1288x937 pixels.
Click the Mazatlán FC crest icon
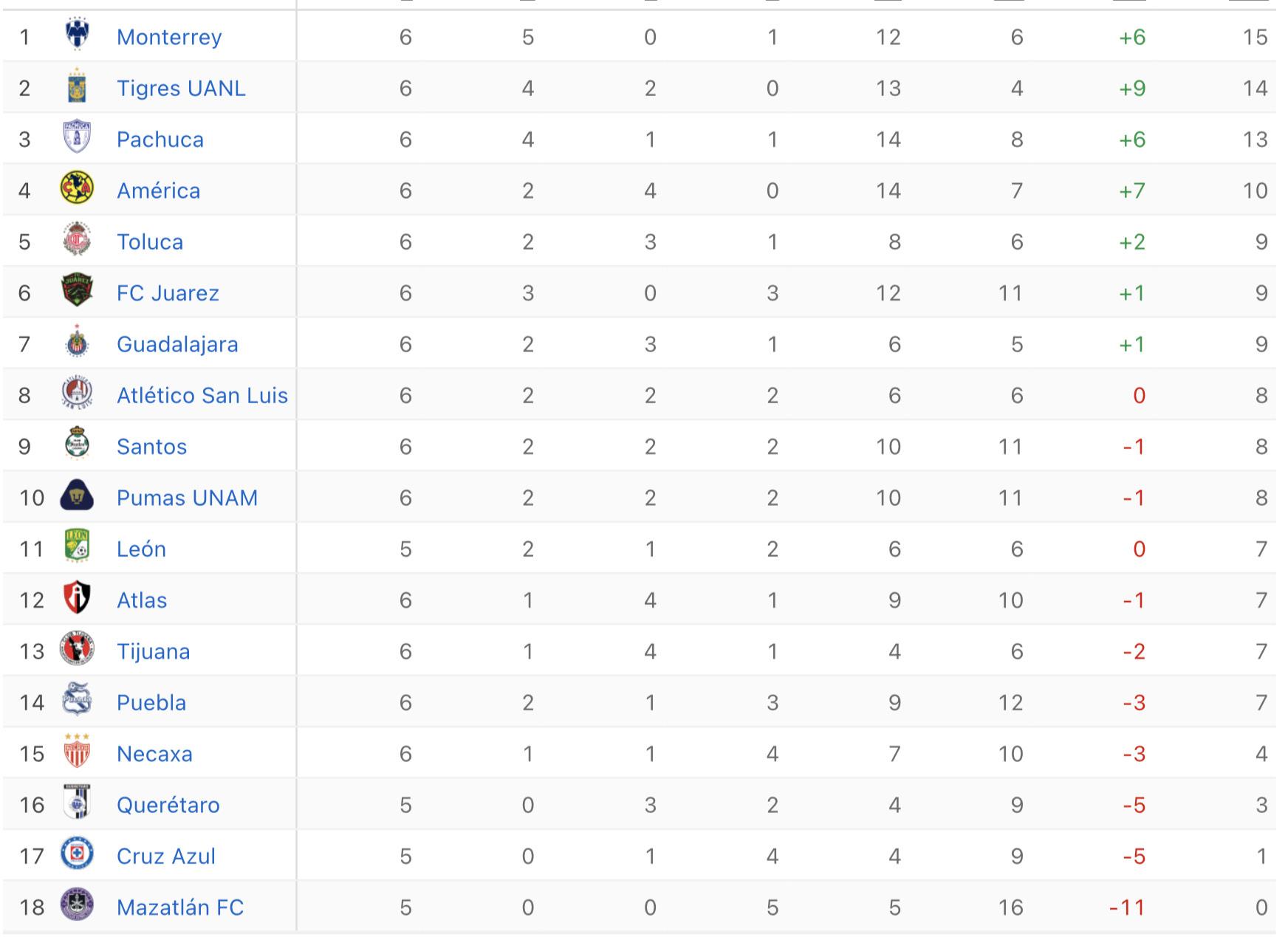77,905
